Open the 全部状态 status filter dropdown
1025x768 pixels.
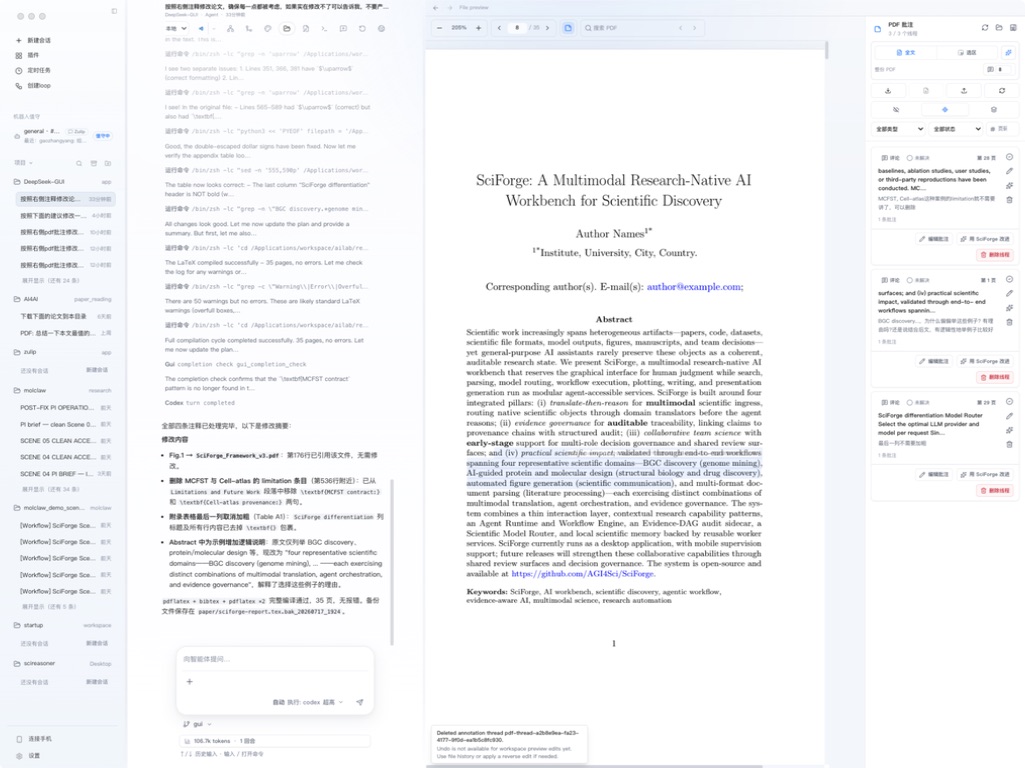pos(956,129)
